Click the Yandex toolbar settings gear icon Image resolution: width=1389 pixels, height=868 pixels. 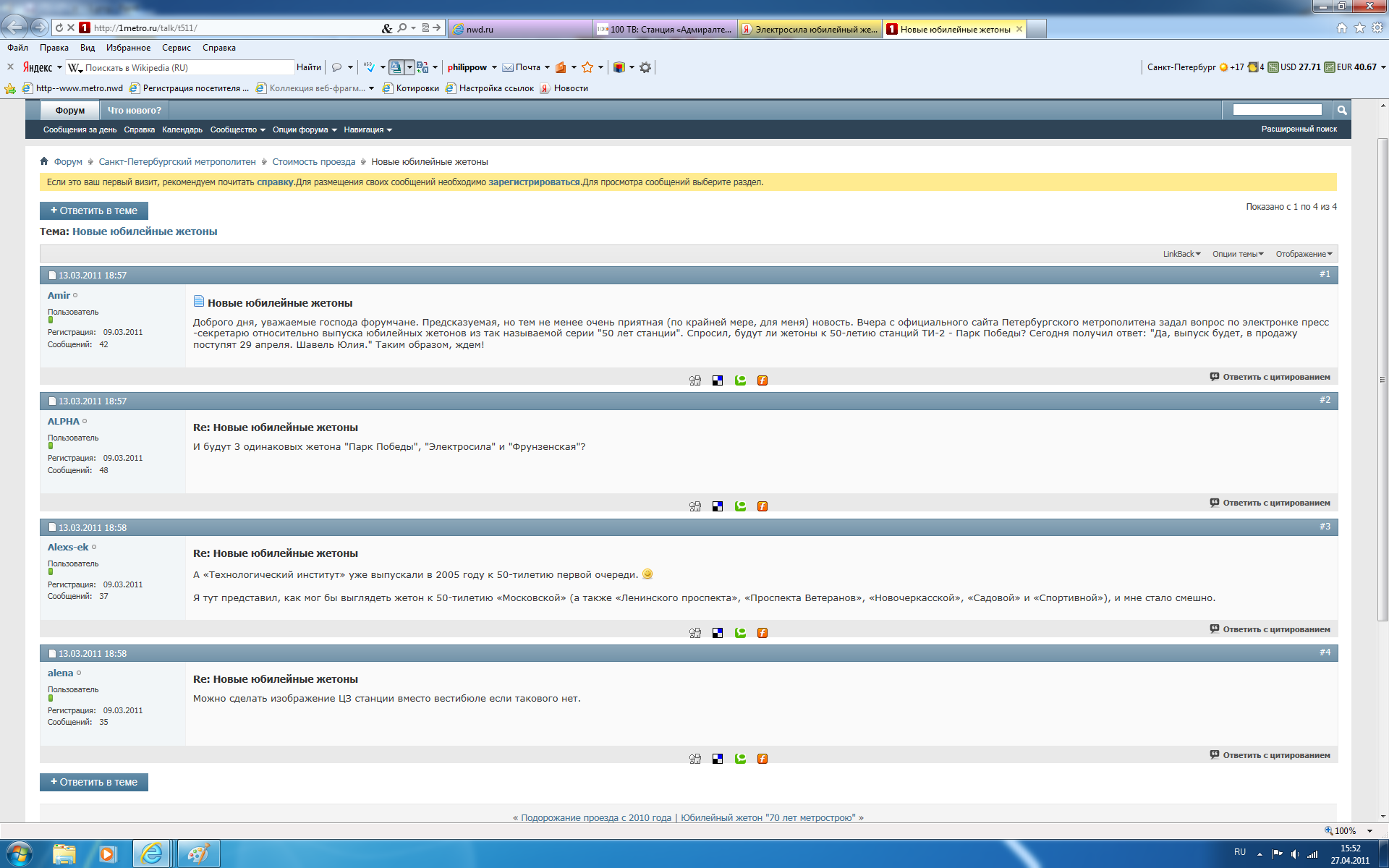point(645,67)
